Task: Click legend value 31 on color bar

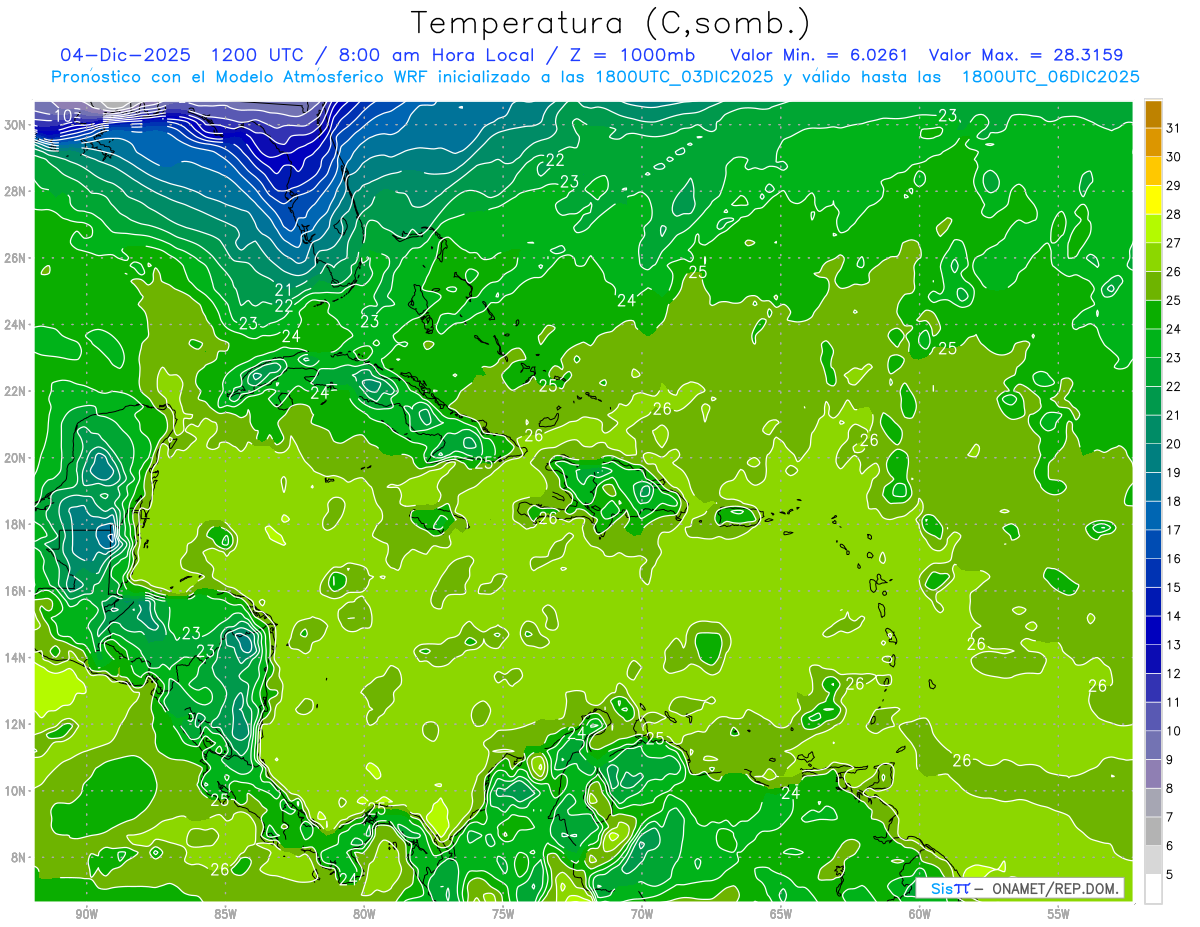Action: tap(1174, 128)
